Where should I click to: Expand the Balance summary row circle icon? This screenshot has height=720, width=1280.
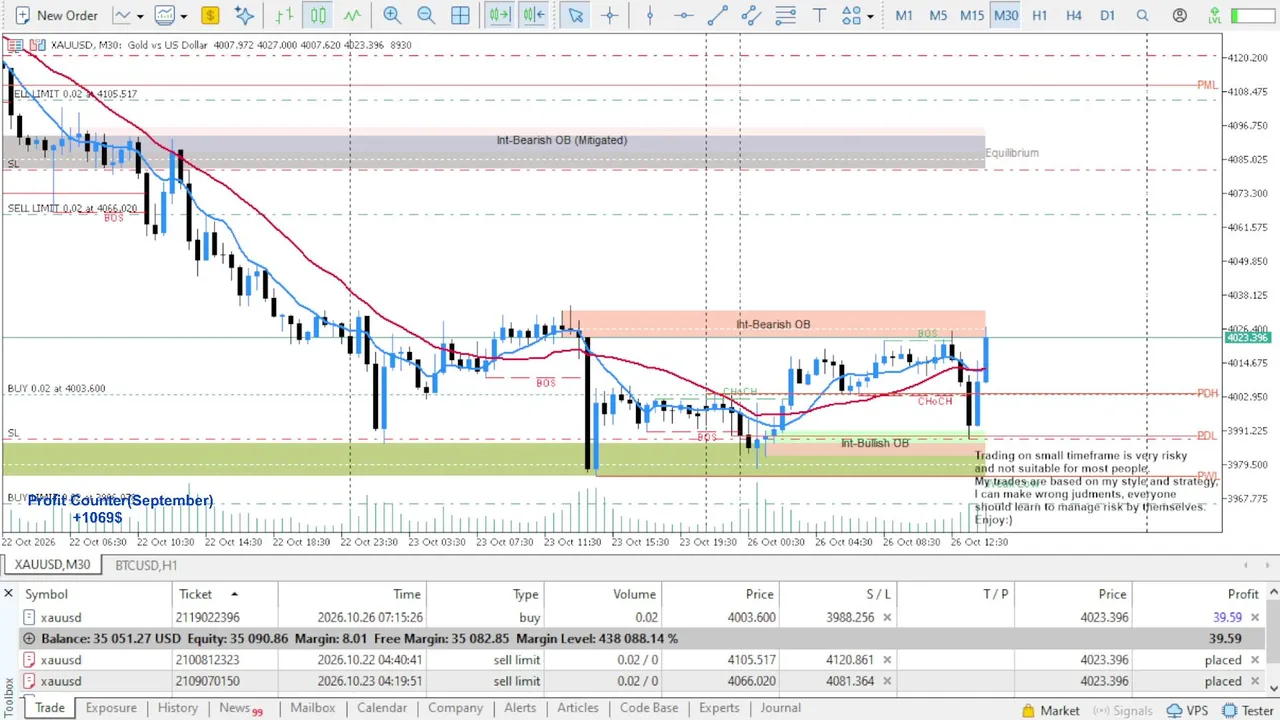click(x=29, y=638)
